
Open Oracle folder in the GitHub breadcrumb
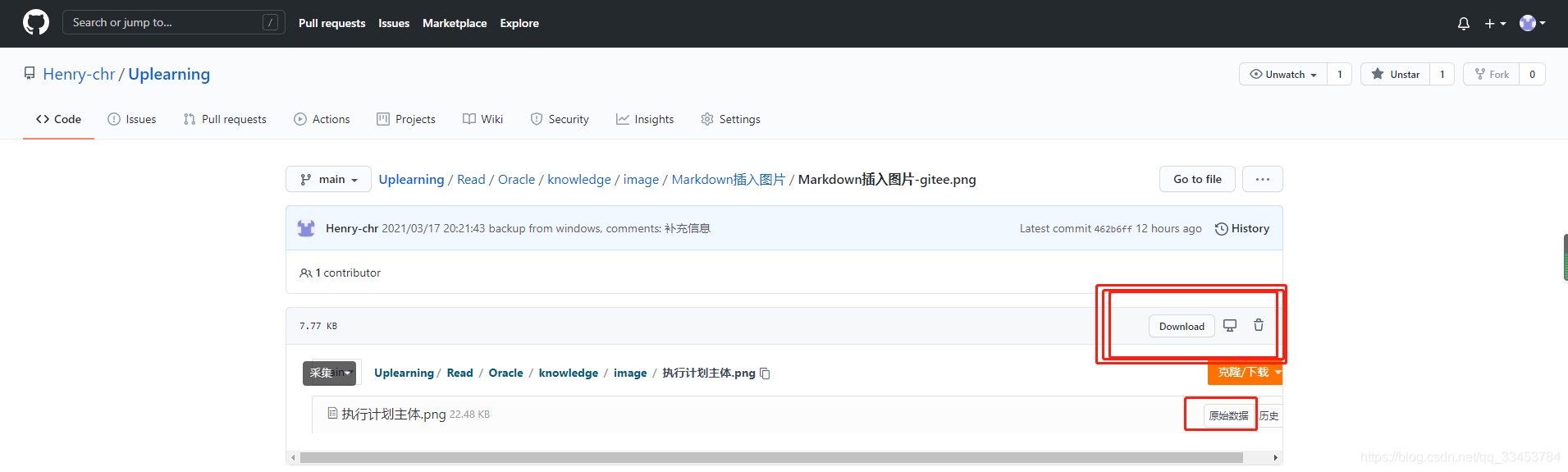(x=516, y=179)
